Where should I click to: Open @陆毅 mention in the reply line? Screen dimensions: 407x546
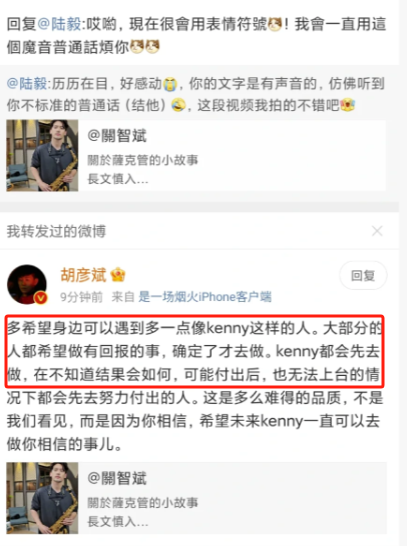click(x=59, y=25)
